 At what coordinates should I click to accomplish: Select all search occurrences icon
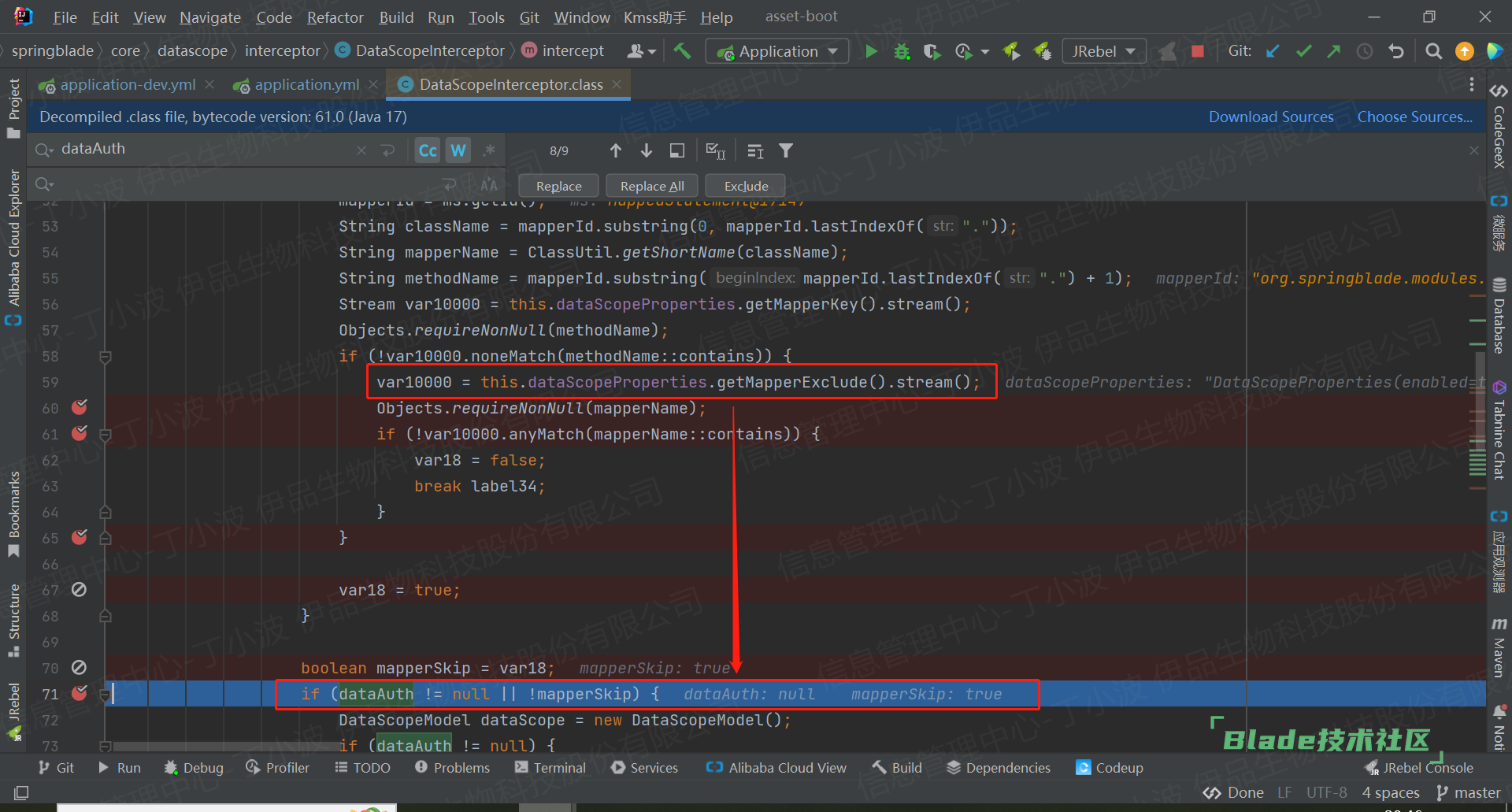click(x=755, y=150)
